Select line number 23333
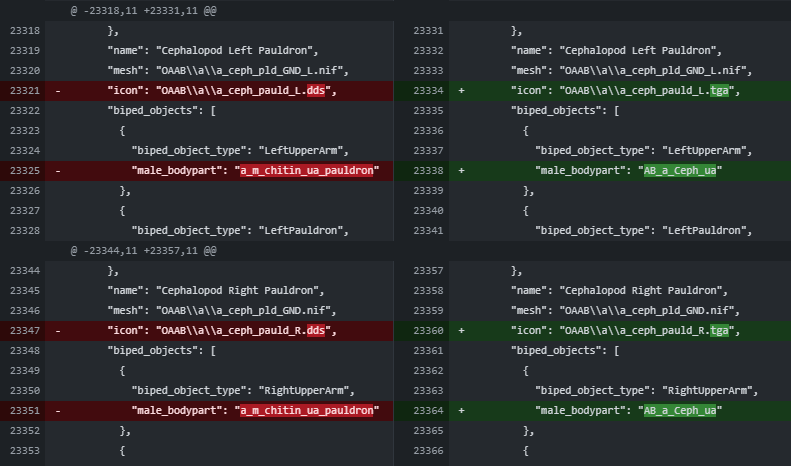The height and width of the screenshot is (466, 791). click(428, 71)
